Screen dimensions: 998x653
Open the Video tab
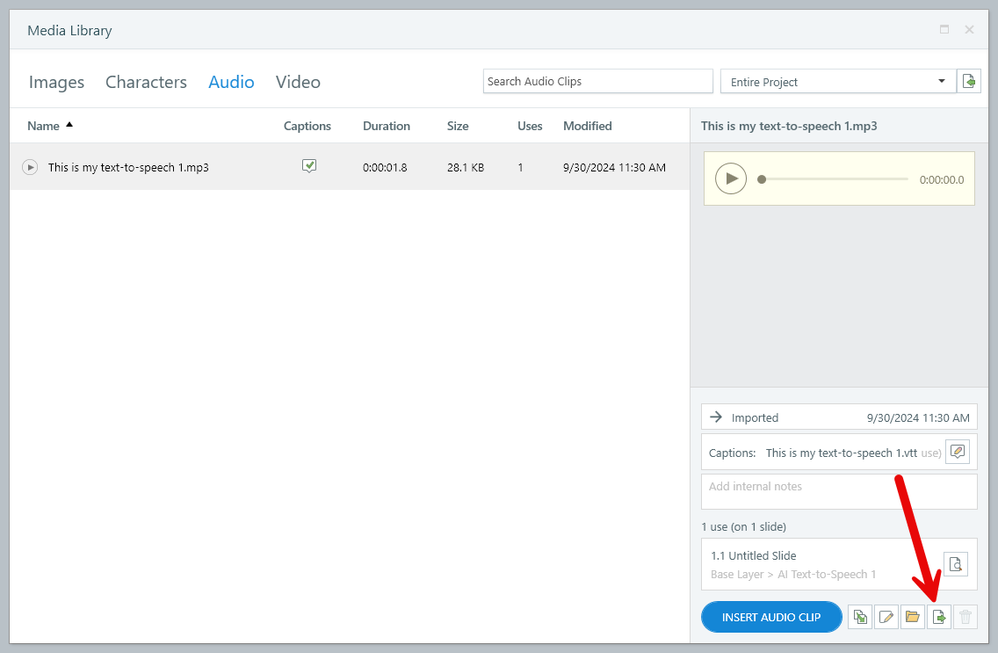coord(298,82)
